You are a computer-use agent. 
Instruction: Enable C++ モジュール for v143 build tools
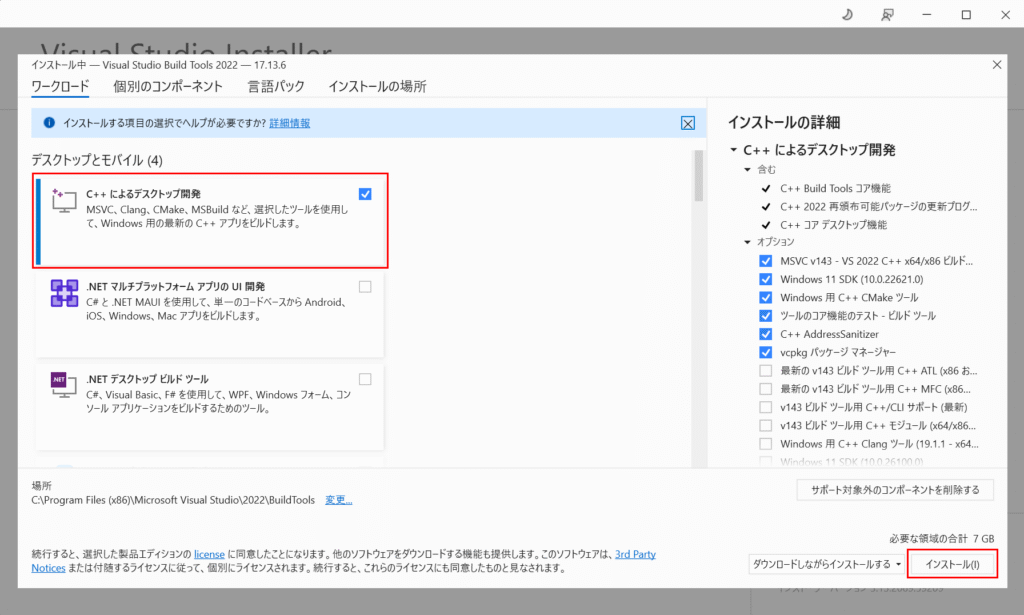coord(765,426)
